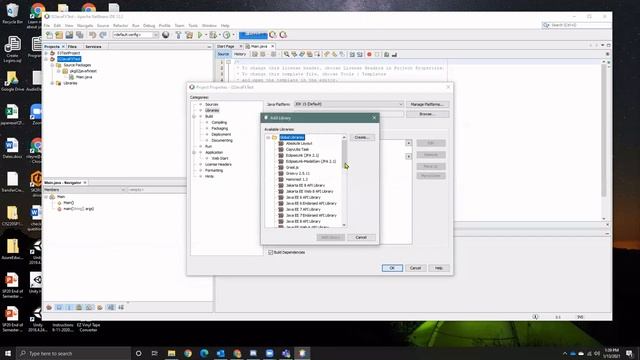Click the Manage Platforms... button

tap(427, 104)
